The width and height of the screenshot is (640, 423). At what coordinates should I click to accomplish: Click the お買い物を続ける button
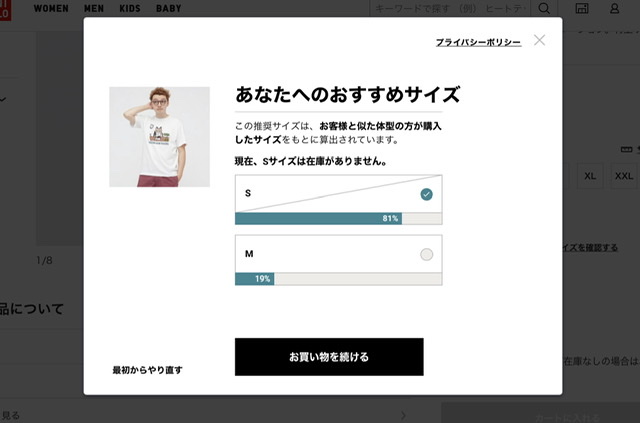[x=329, y=357]
